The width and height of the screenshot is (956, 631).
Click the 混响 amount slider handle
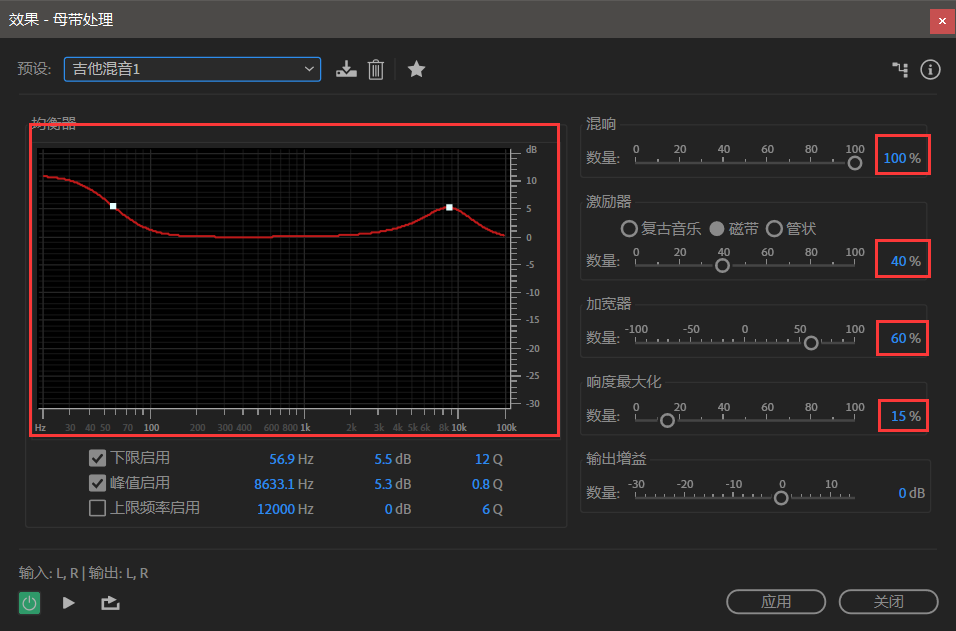click(x=854, y=163)
